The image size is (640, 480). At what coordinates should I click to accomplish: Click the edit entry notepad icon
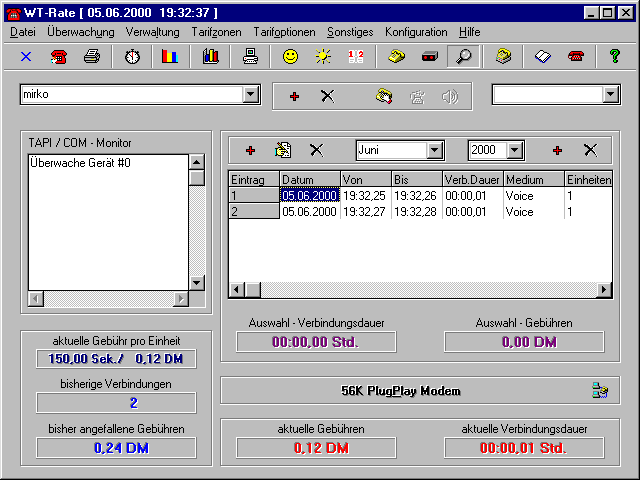pos(283,150)
